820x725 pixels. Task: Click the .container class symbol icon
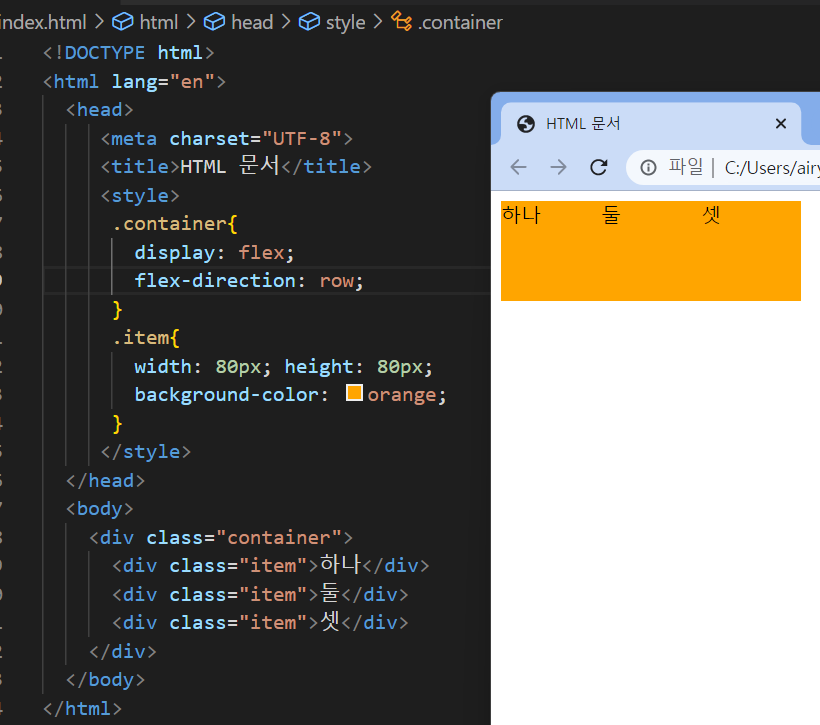point(402,21)
